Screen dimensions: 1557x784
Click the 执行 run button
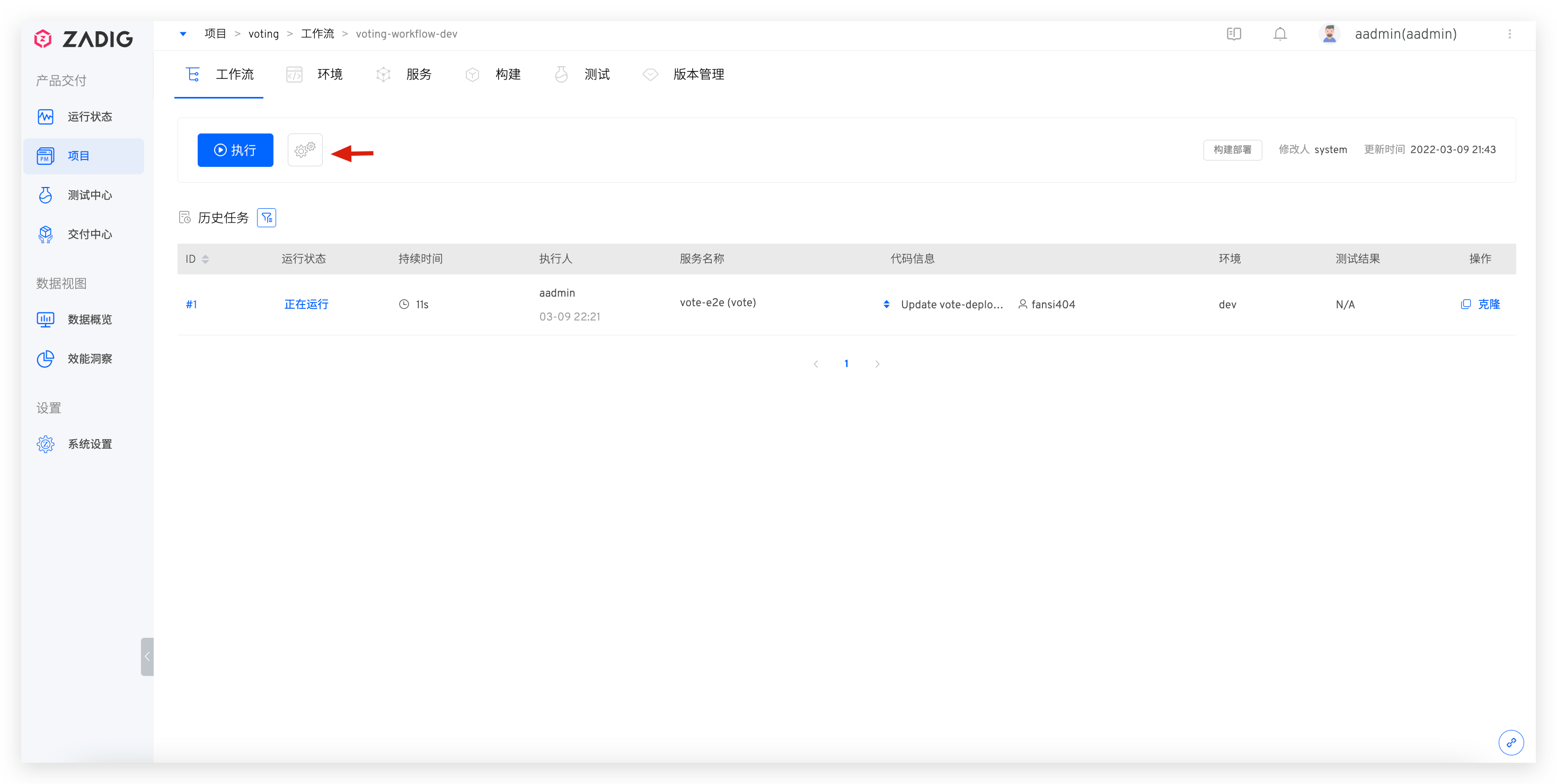tap(235, 150)
